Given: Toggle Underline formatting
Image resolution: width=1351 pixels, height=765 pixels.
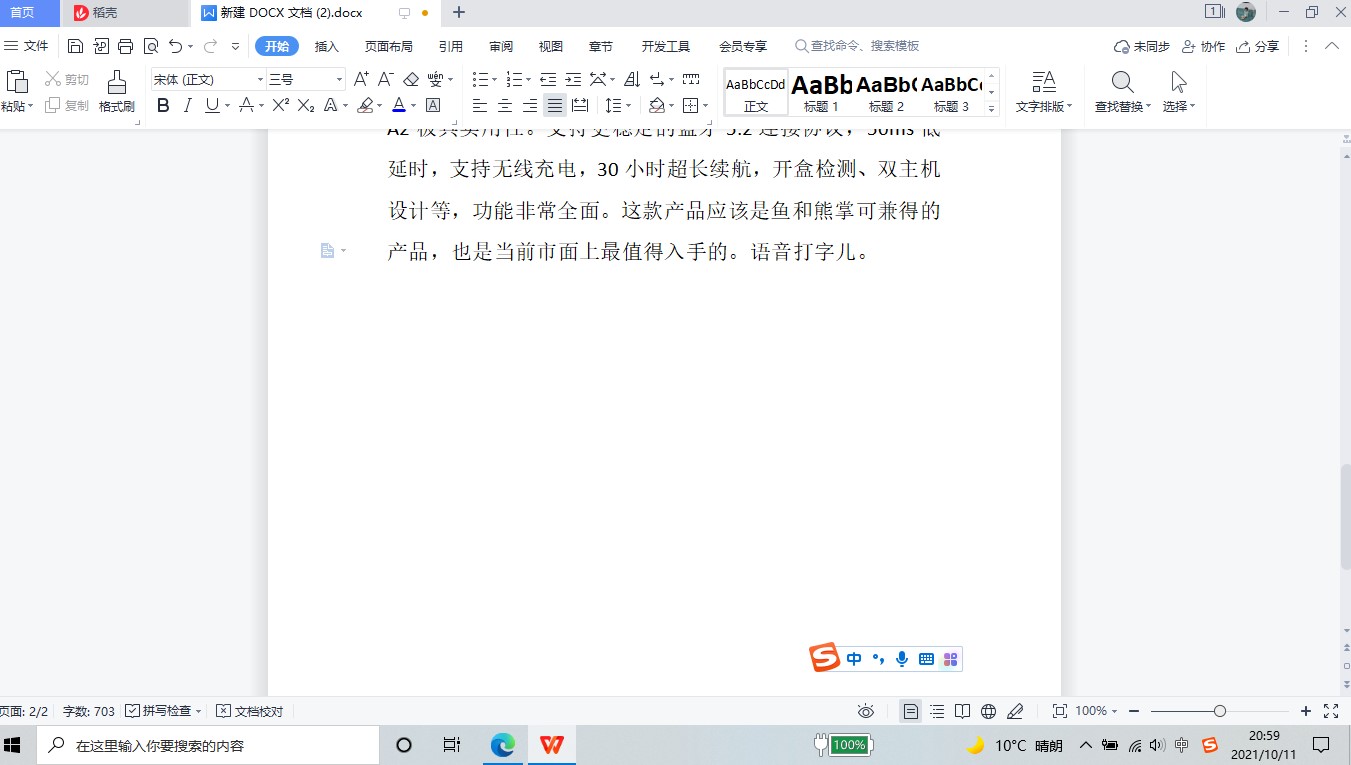Looking at the screenshot, I should click(x=212, y=105).
